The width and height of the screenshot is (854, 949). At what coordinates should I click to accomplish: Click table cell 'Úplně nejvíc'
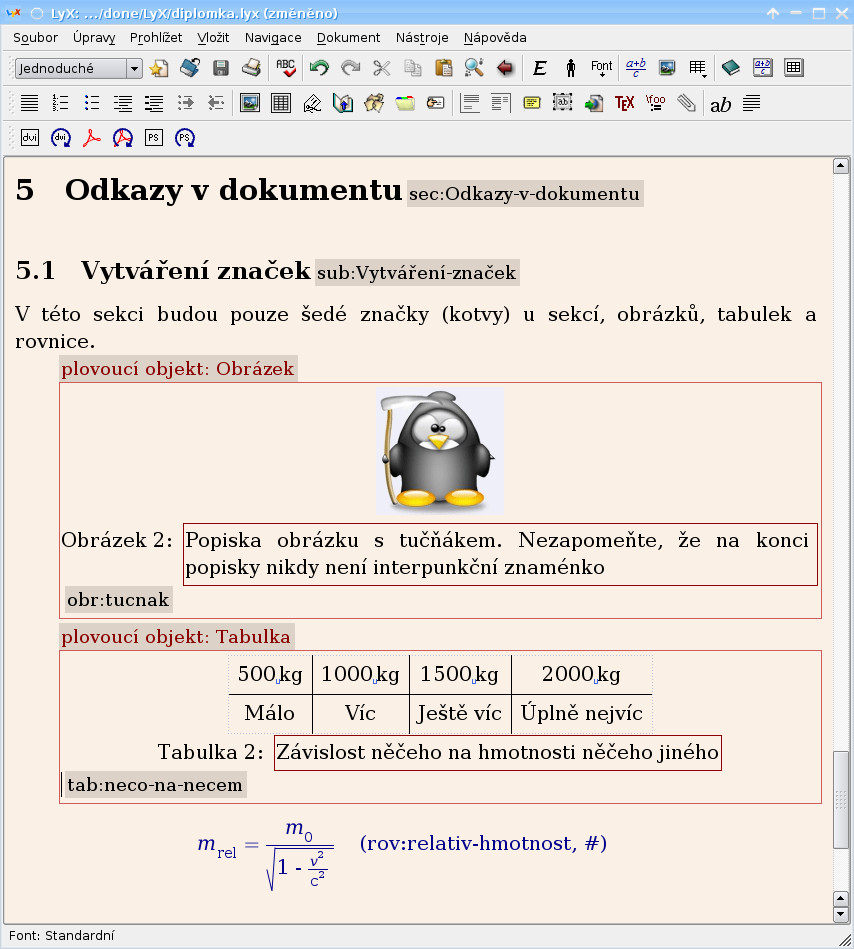582,714
